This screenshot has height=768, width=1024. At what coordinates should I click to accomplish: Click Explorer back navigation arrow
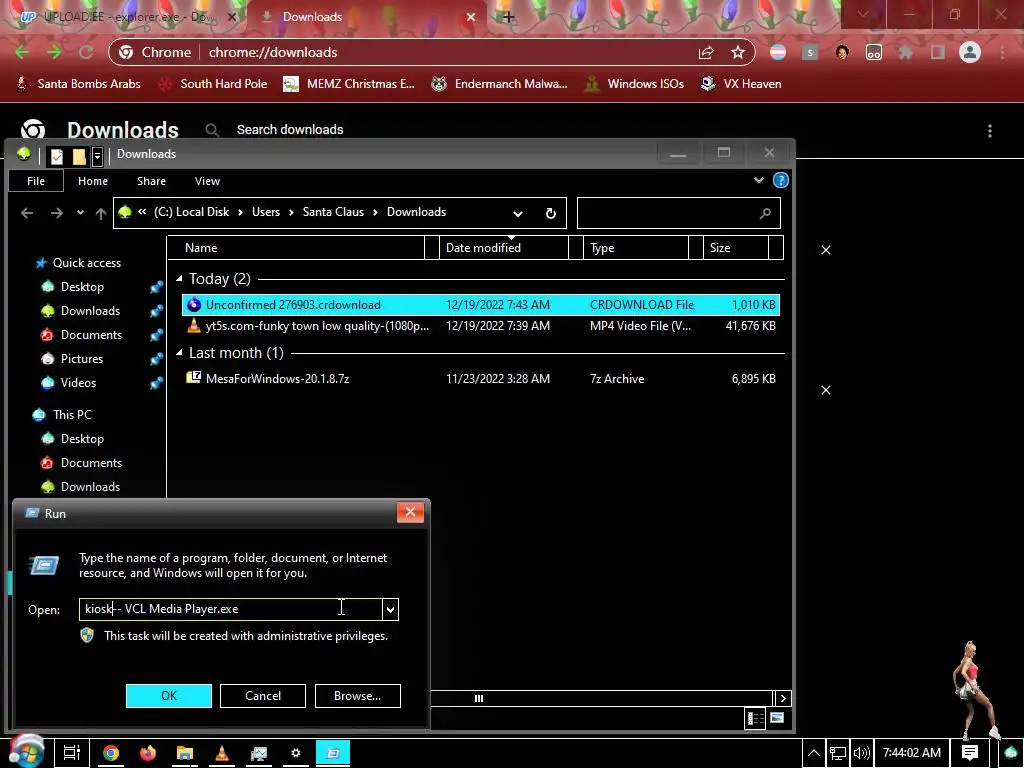tap(27, 213)
